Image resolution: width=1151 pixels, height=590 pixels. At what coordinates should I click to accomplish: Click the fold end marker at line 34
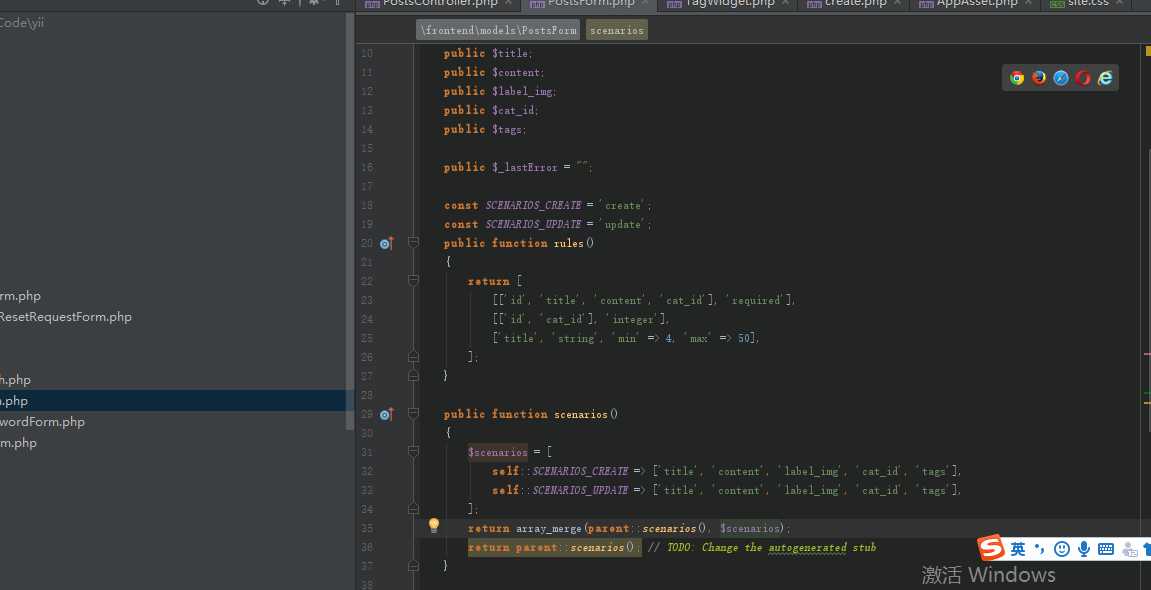click(x=413, y=509)
